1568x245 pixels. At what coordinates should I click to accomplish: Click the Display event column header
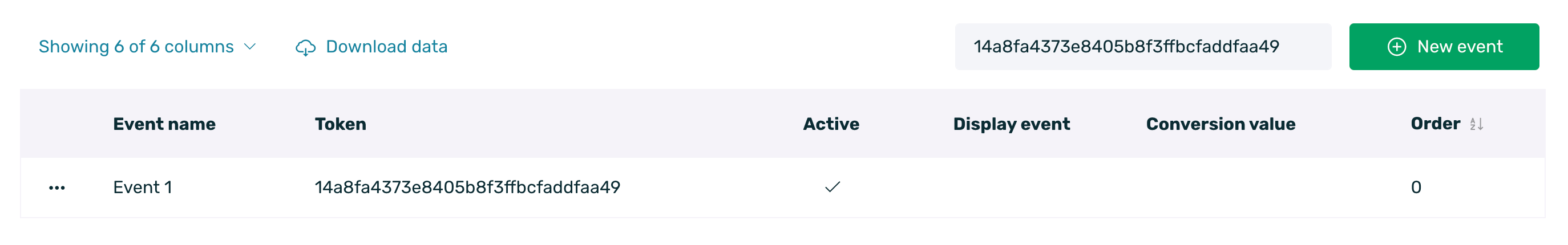[x=1011, y=124]
